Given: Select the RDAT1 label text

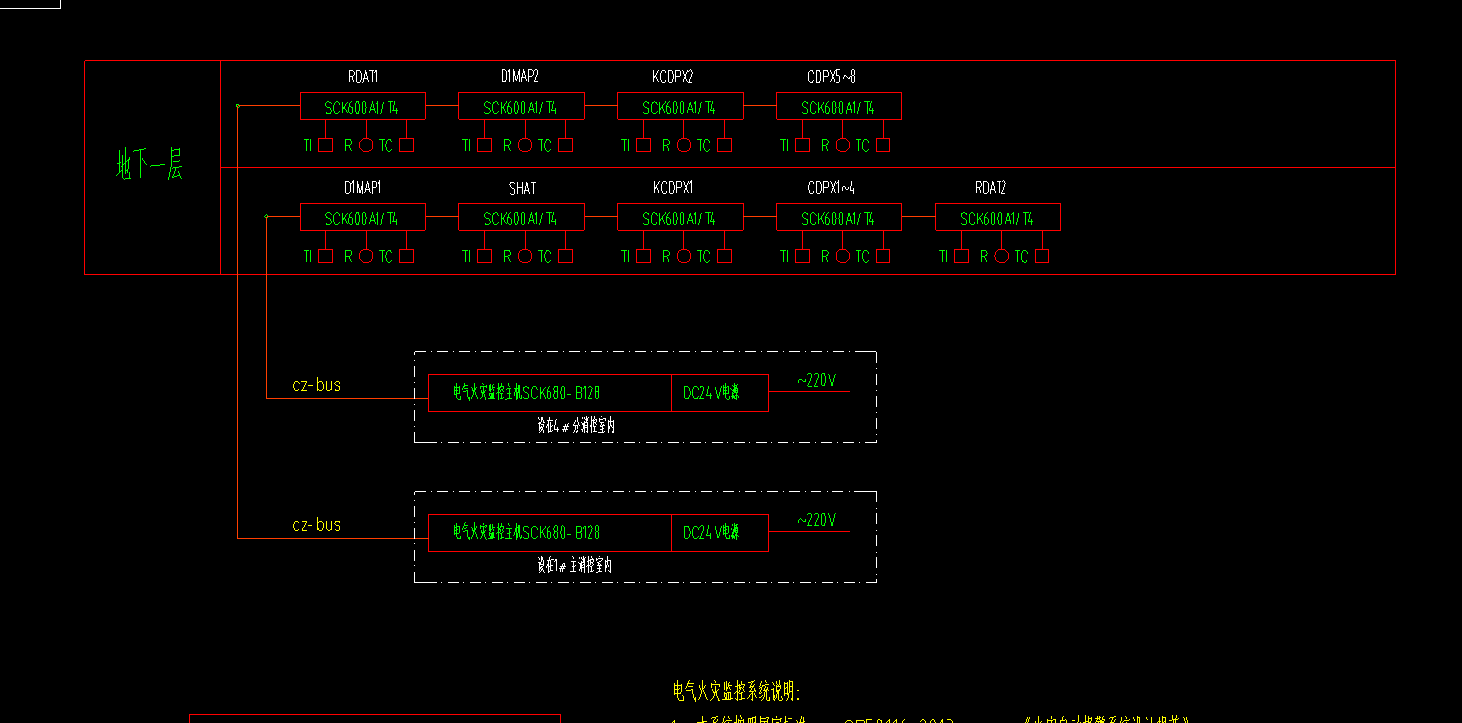Looking at the screenshot, I should point(362,77).
